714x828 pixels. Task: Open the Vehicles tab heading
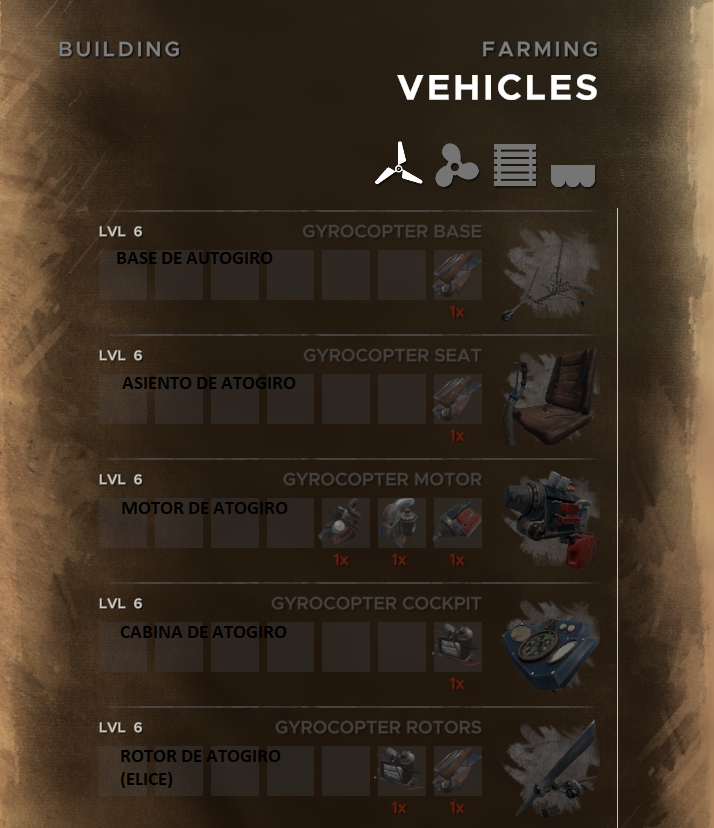tap(497, 87)
